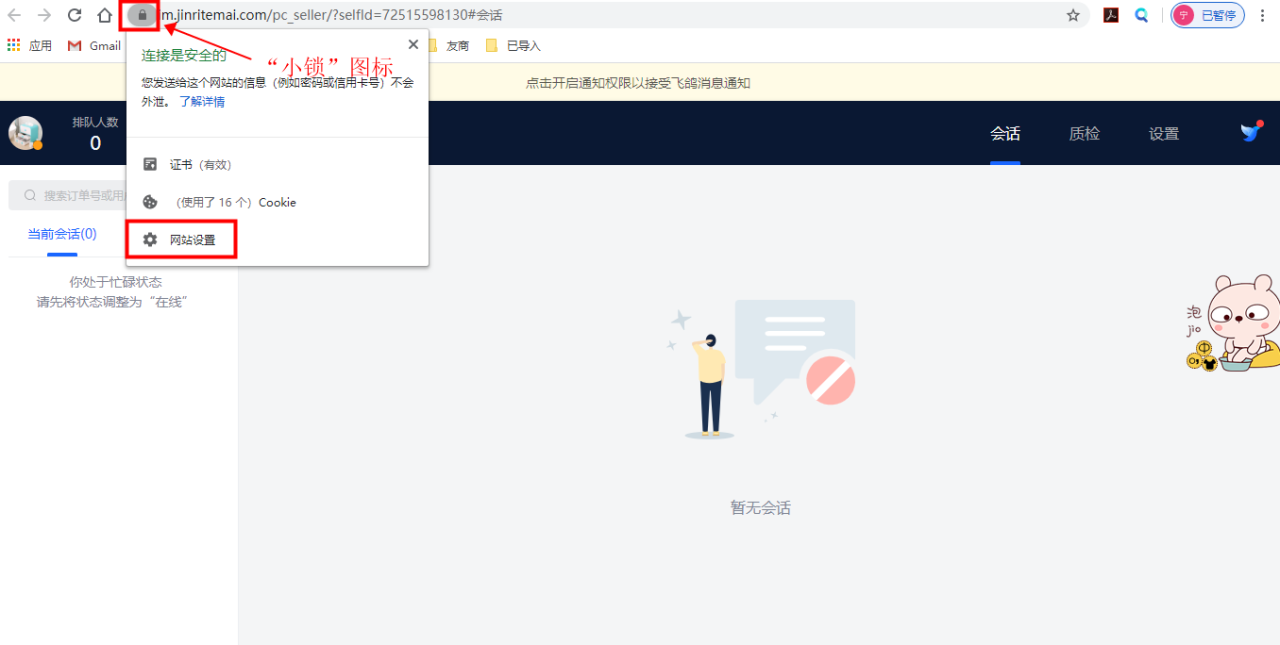This screenshot has width=1280, height=645.
Task: Click the blue search extension icon
Action: coord(1141,15)
